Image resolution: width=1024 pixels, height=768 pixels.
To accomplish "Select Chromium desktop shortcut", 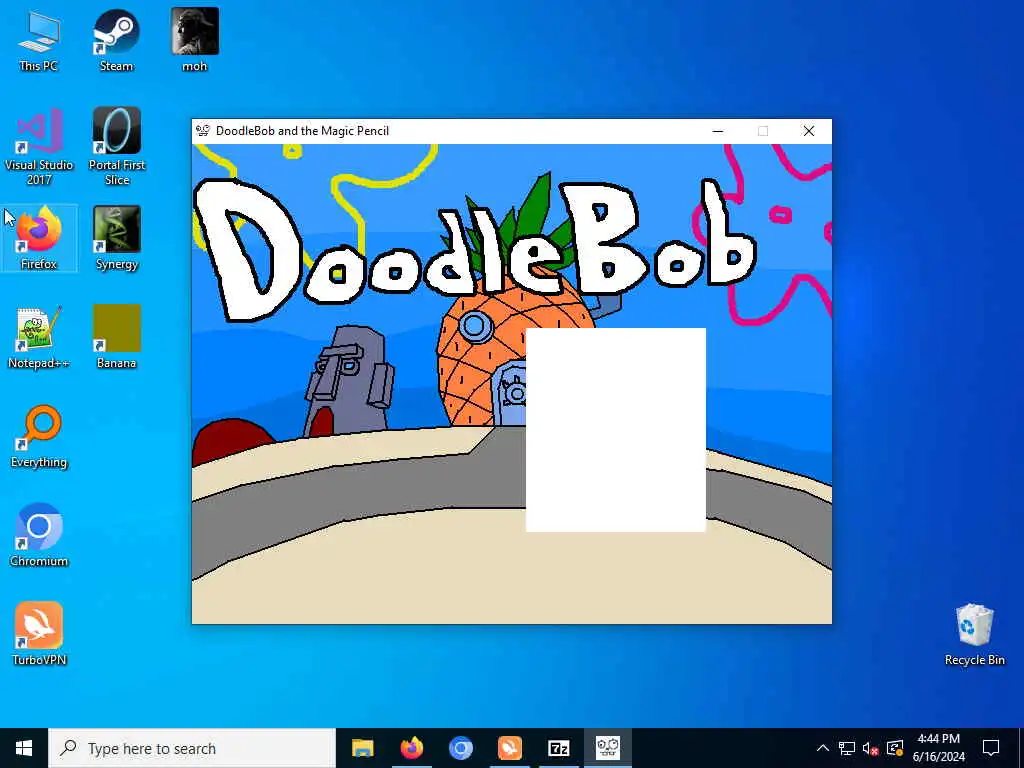I will 39,535.
